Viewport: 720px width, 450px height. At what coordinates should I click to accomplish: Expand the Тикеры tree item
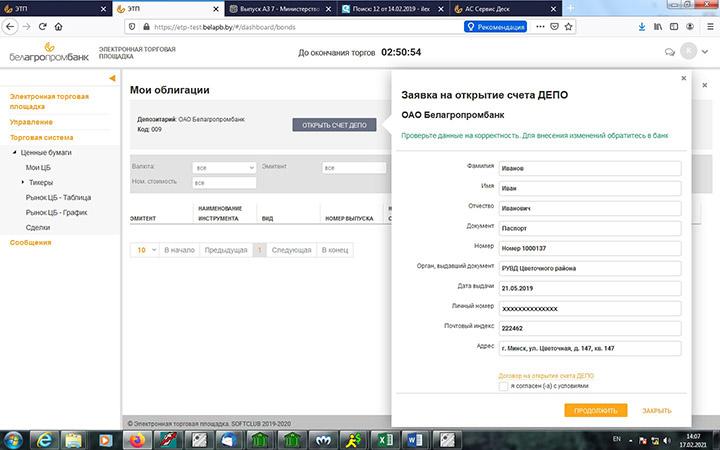click(22, 183)
